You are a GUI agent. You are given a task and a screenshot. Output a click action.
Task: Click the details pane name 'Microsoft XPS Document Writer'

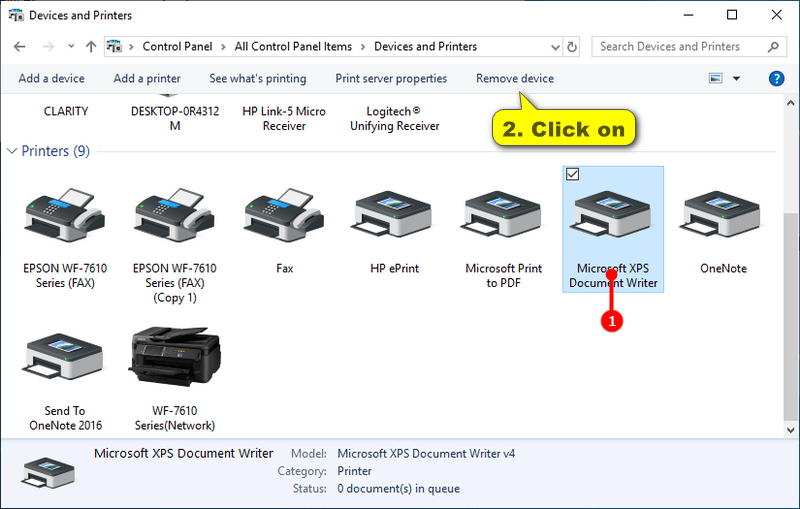tap(184, 453)
